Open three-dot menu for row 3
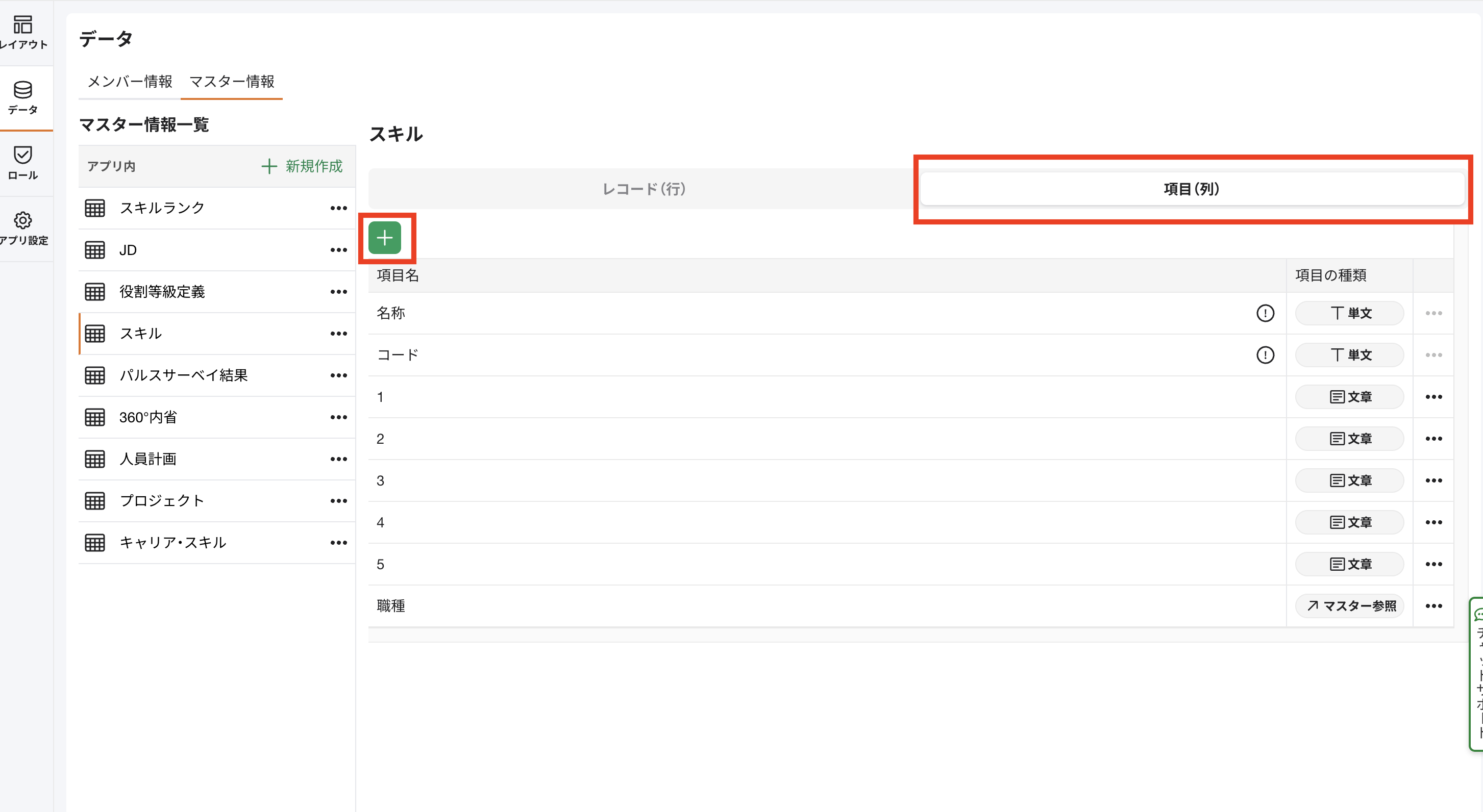The image size is (1483, 812). pos(1433,480)
